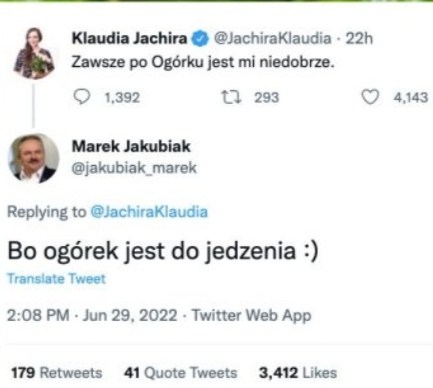The image size is (433, 388).
Task: Click the blue verified badge icon
Action: [x=199, y=39]
